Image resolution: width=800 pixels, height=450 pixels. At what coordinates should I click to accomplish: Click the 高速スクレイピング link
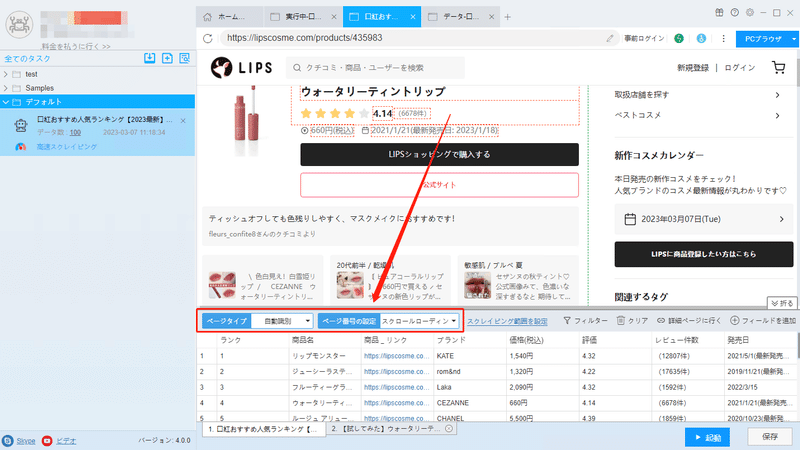[x=66, y=147]
